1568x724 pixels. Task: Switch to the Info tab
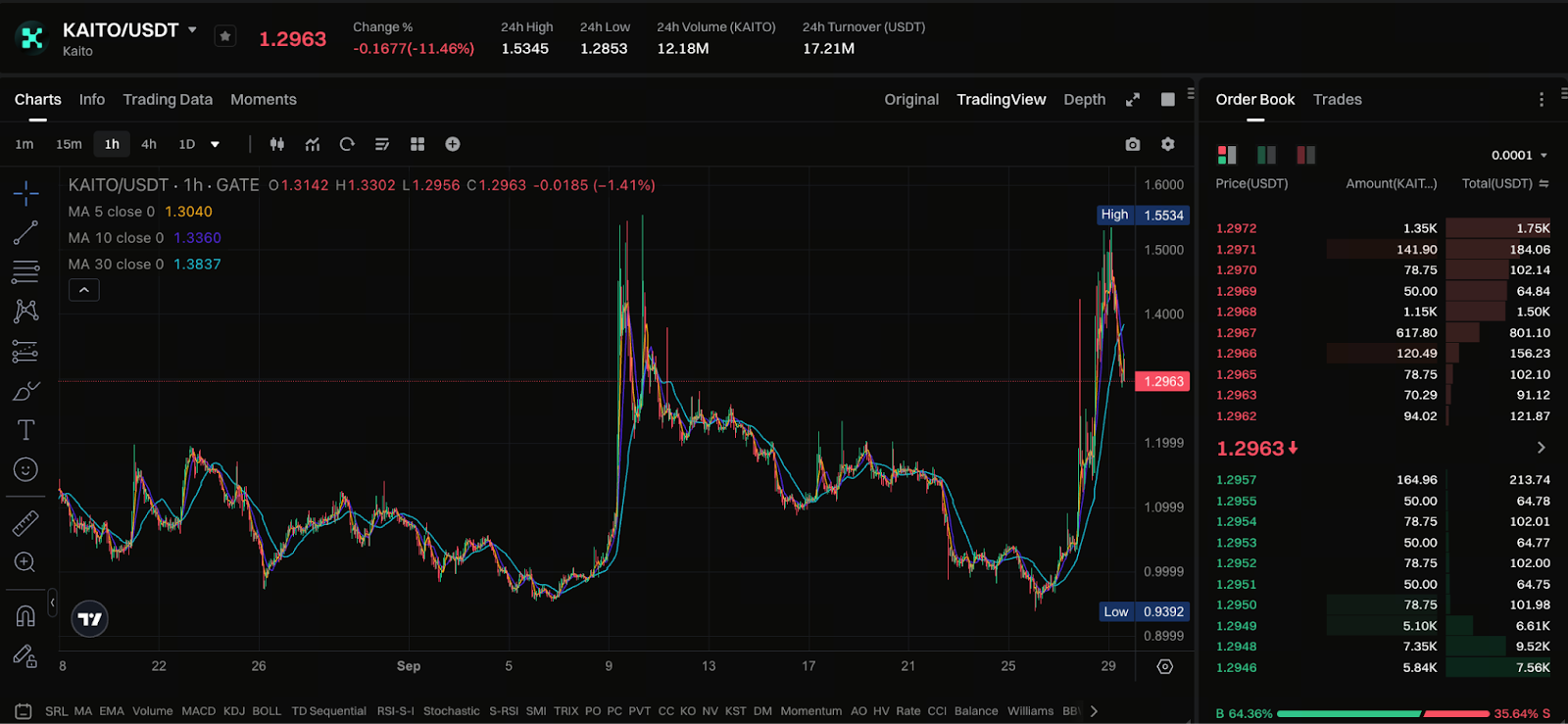pyautogui.click(x=92, y=100)
